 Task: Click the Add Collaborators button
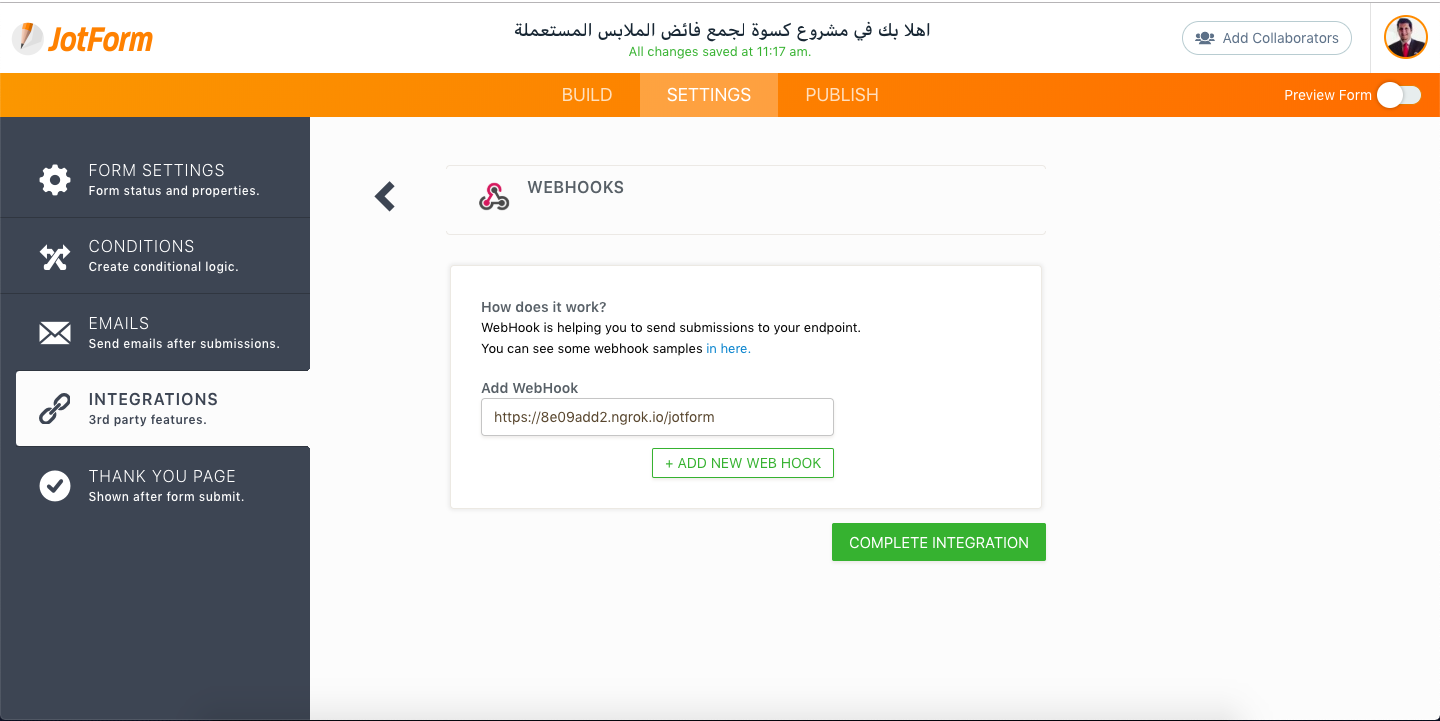tap(1266, 38)
